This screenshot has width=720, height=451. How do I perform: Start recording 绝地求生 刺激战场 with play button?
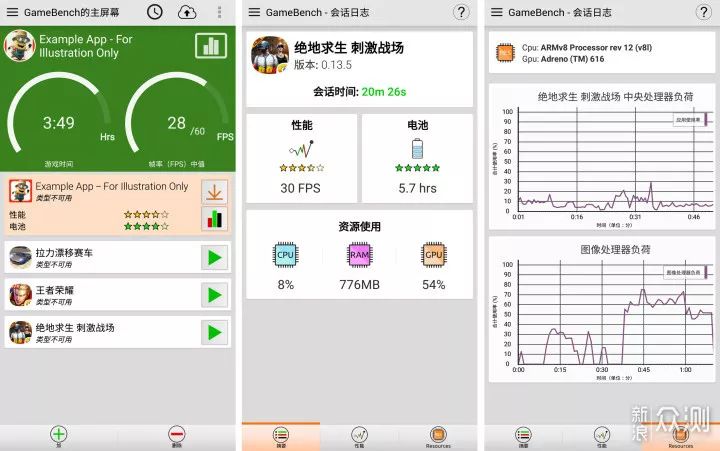pyautogui.click(x=214, y=333)
